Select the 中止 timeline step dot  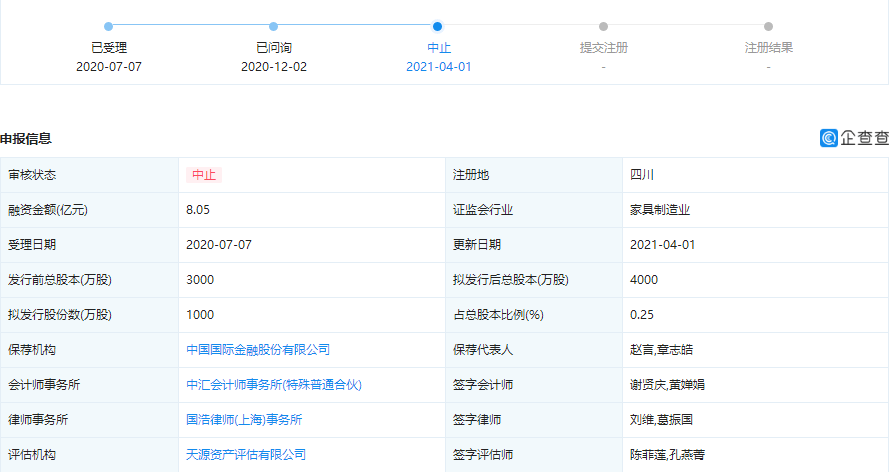click(438, 27)
